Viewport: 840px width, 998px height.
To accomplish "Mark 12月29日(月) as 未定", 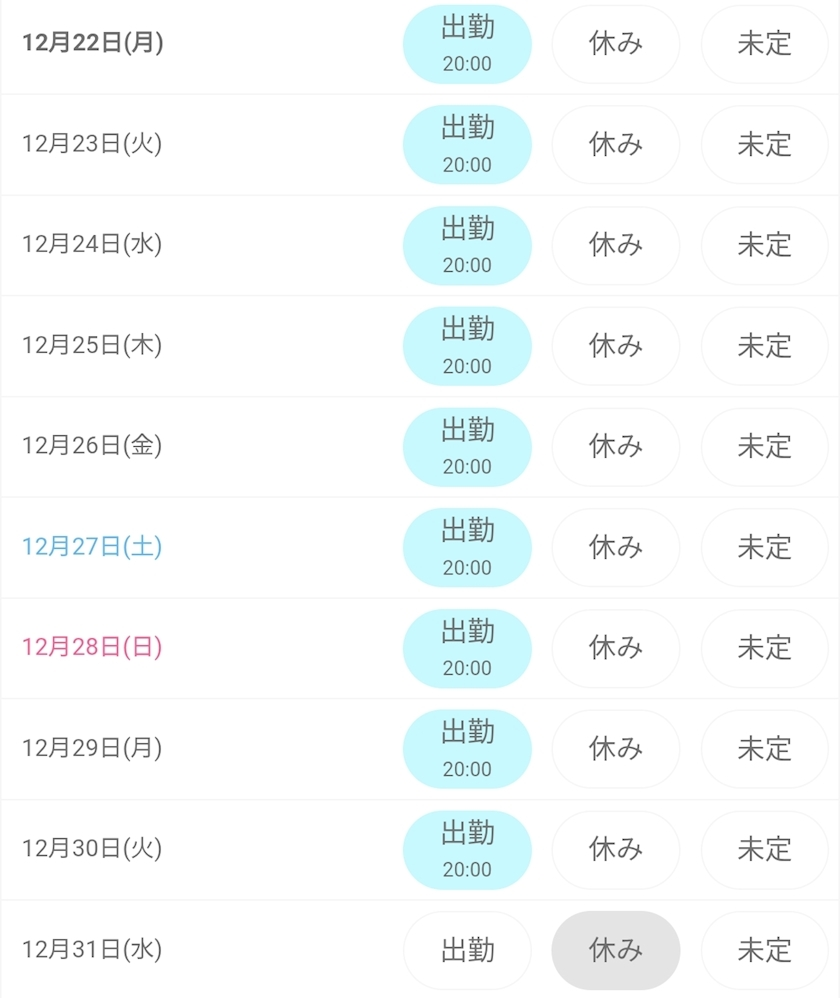I will pos(765,749).
